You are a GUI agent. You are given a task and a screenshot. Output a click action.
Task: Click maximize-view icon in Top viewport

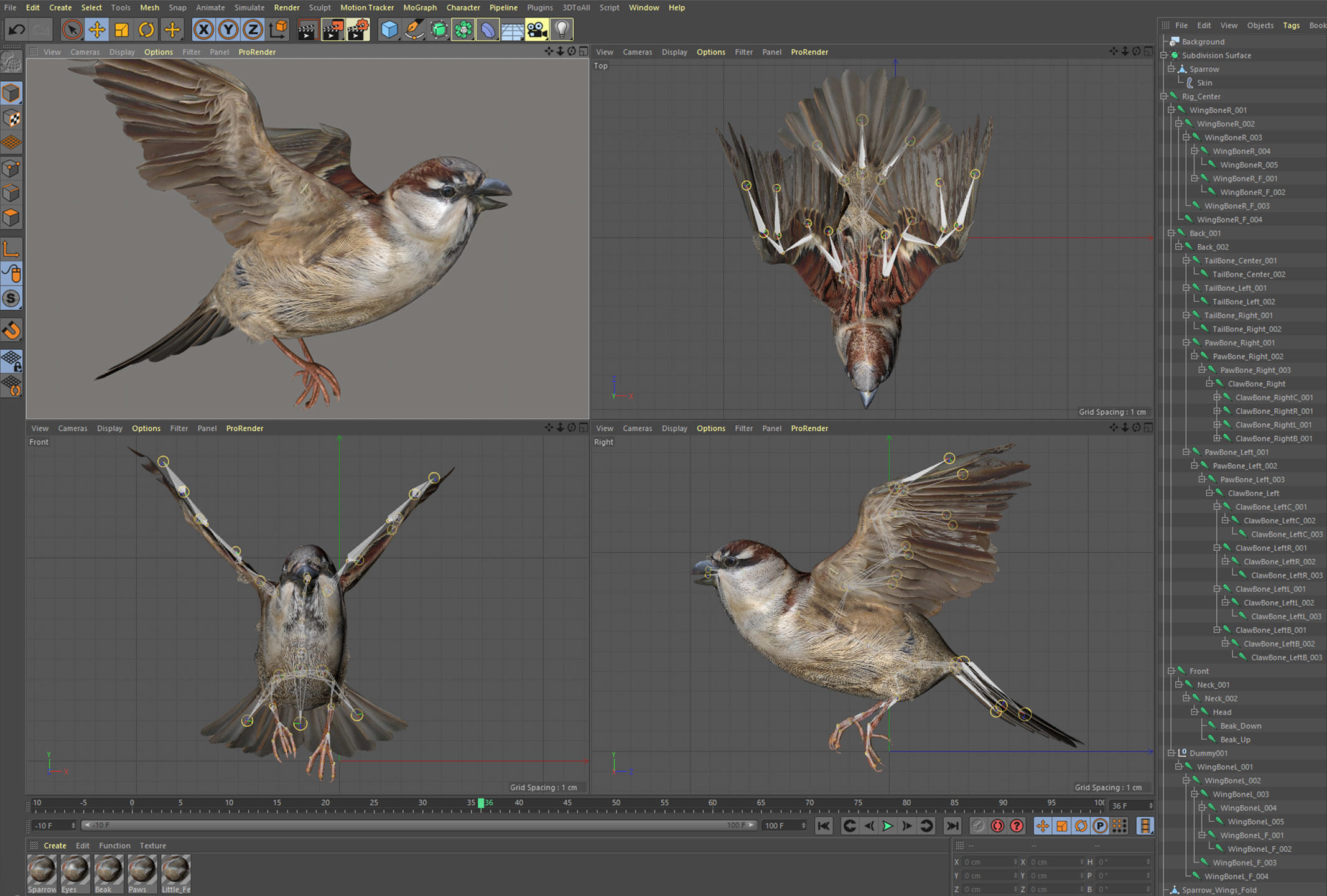pos(1148,52)
